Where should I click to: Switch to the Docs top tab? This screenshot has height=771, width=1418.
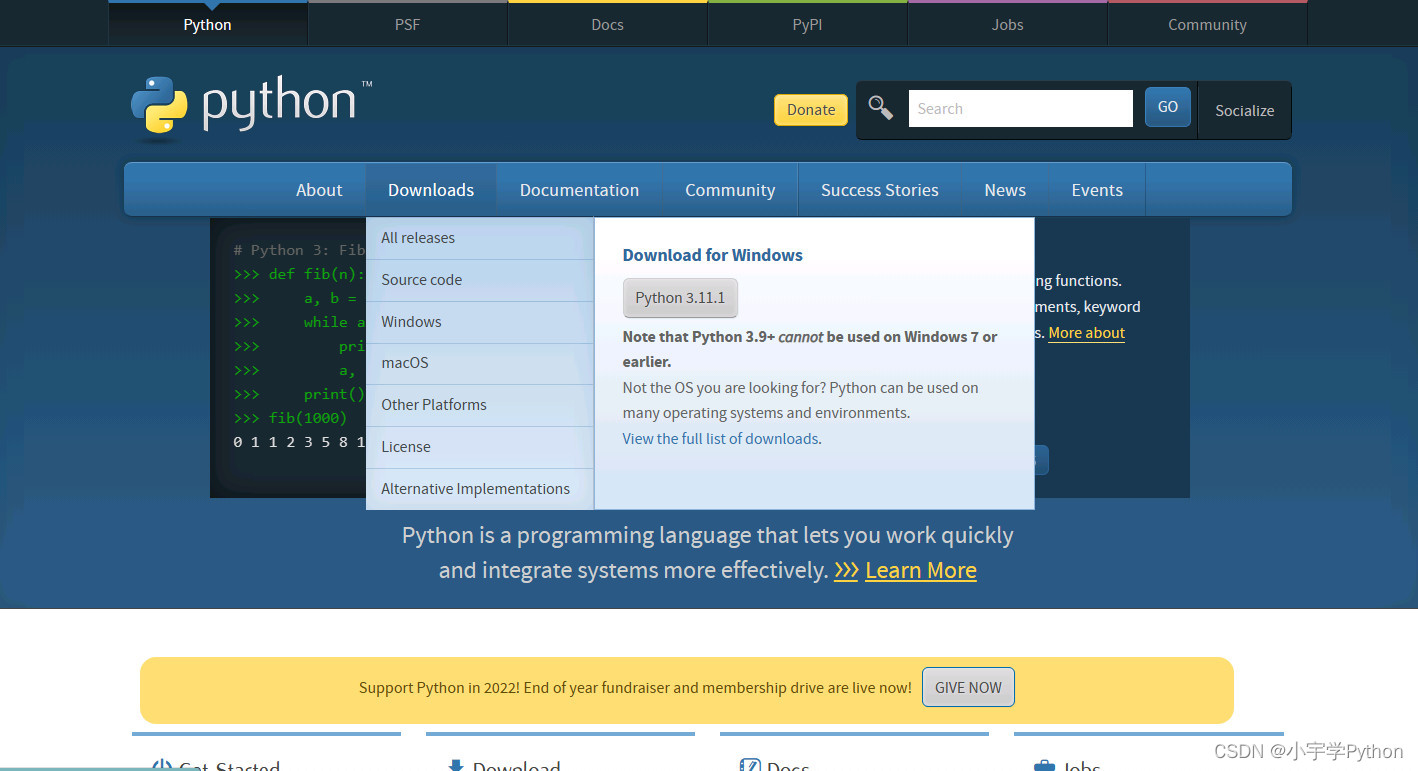pyautogui.click(x=608, y=24)
